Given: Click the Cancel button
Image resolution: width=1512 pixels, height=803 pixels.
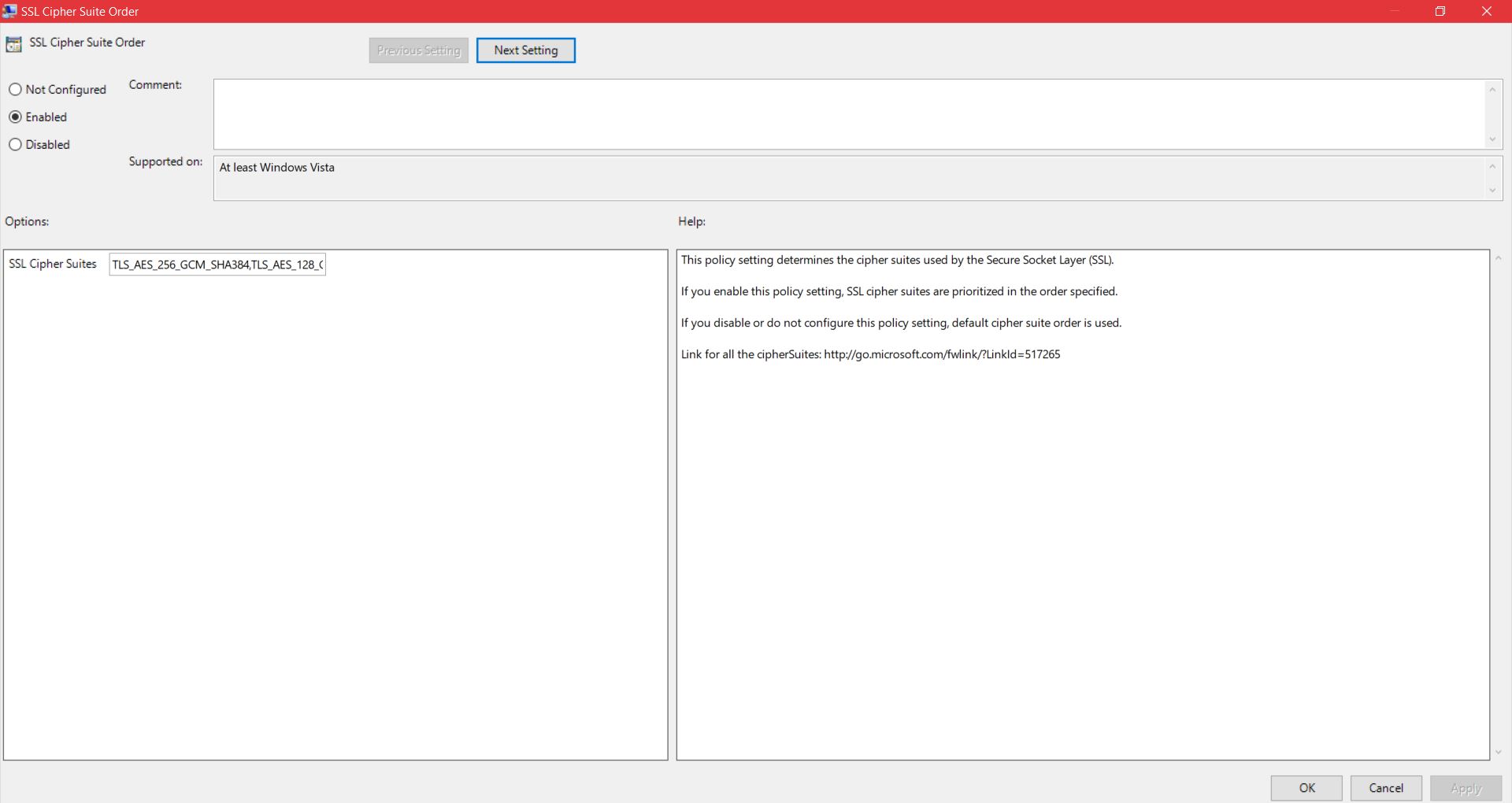Looking at the screenshot, I should (1386, 787).
